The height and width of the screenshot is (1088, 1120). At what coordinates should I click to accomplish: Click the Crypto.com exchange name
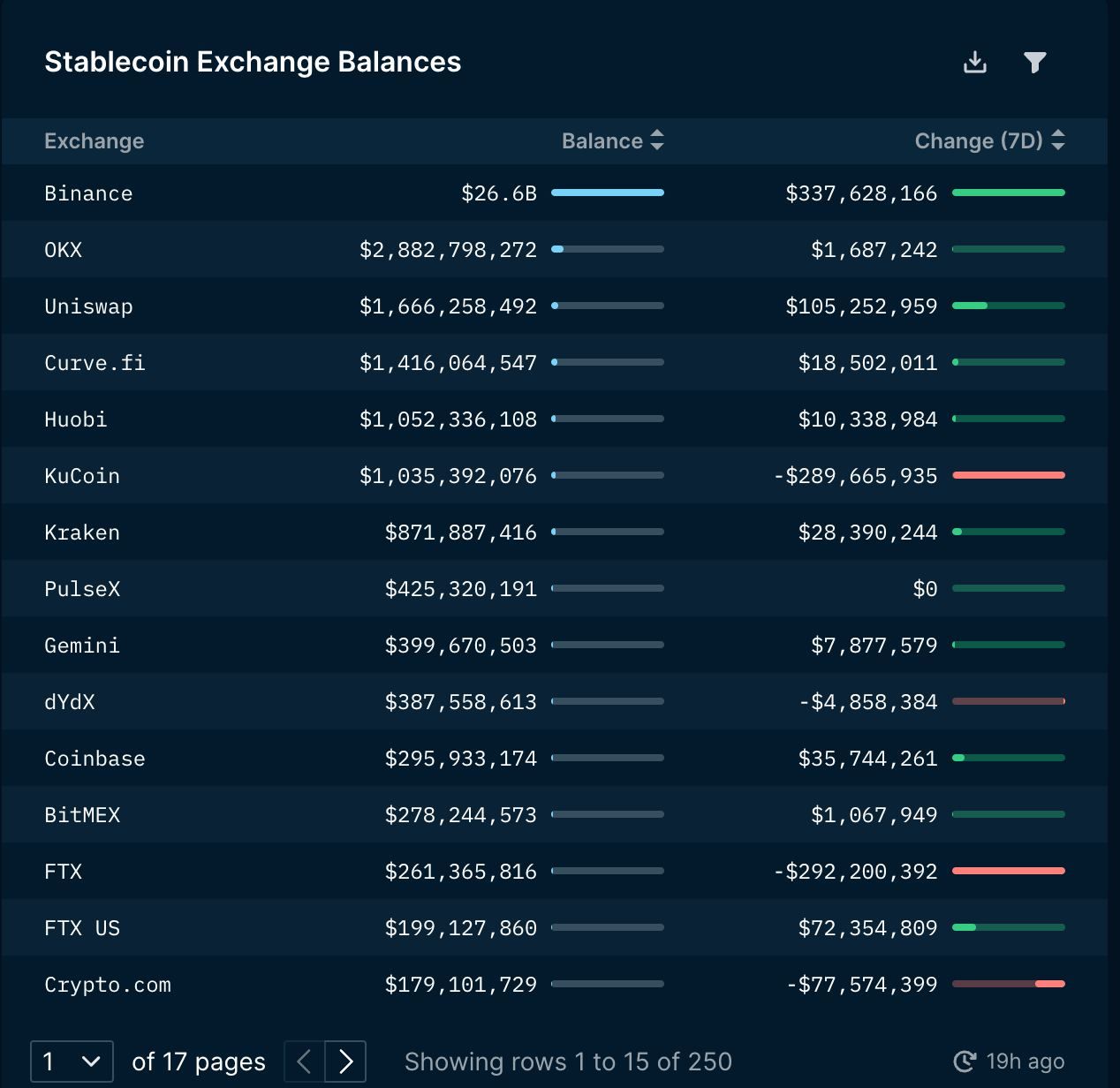coord(108,985)
